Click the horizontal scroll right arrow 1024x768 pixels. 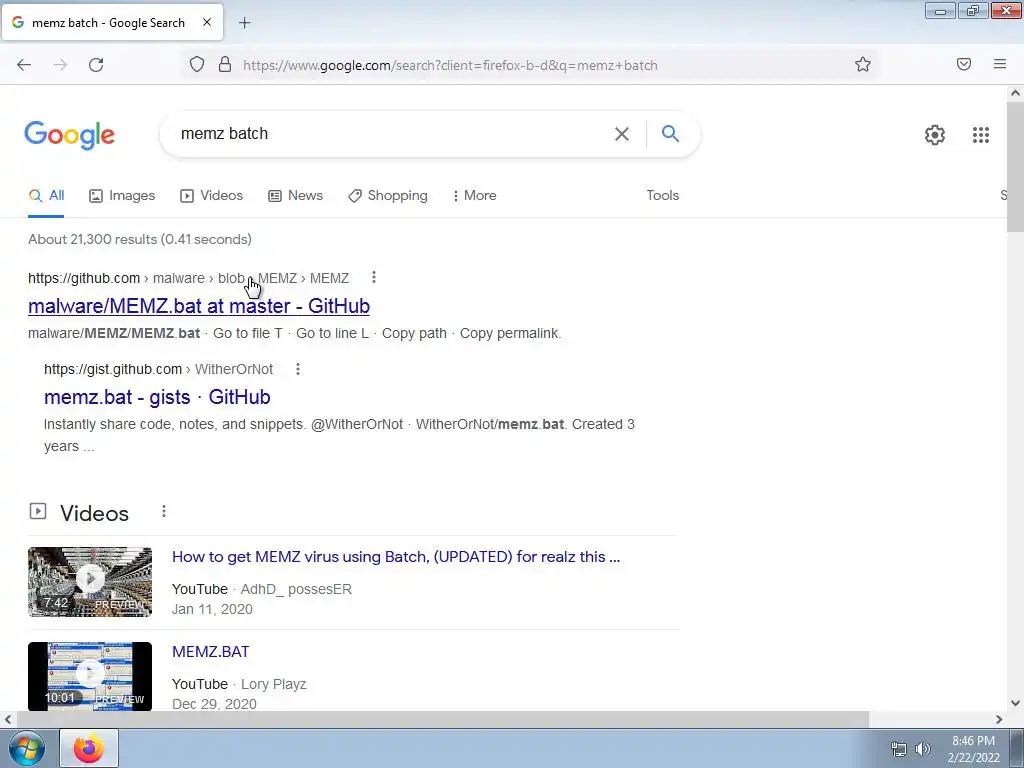click(x=999, y=719)
